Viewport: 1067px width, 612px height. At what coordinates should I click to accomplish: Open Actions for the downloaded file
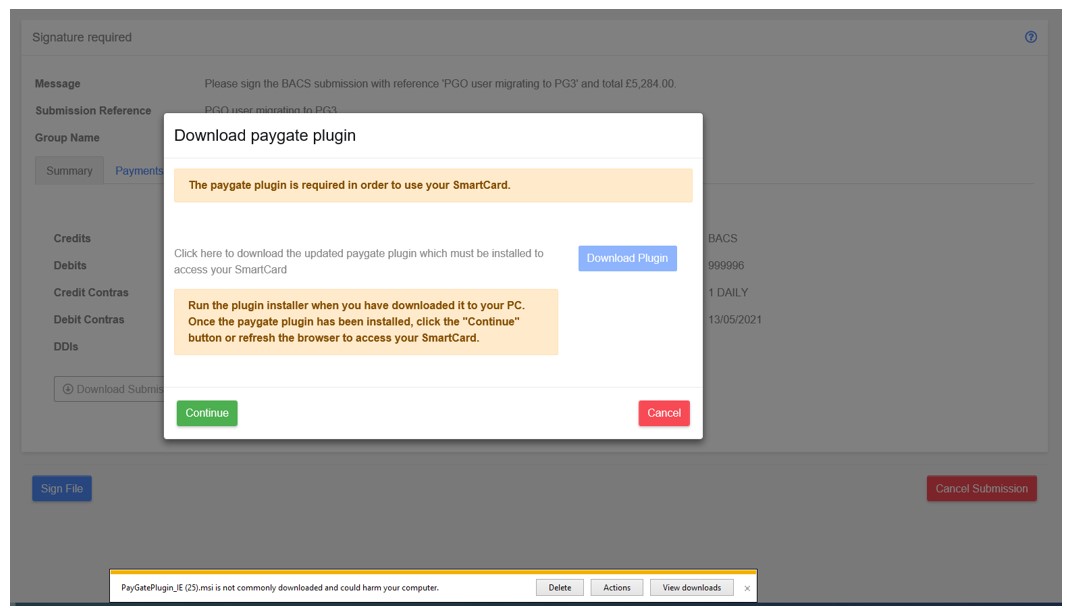(x=617, y=587)
